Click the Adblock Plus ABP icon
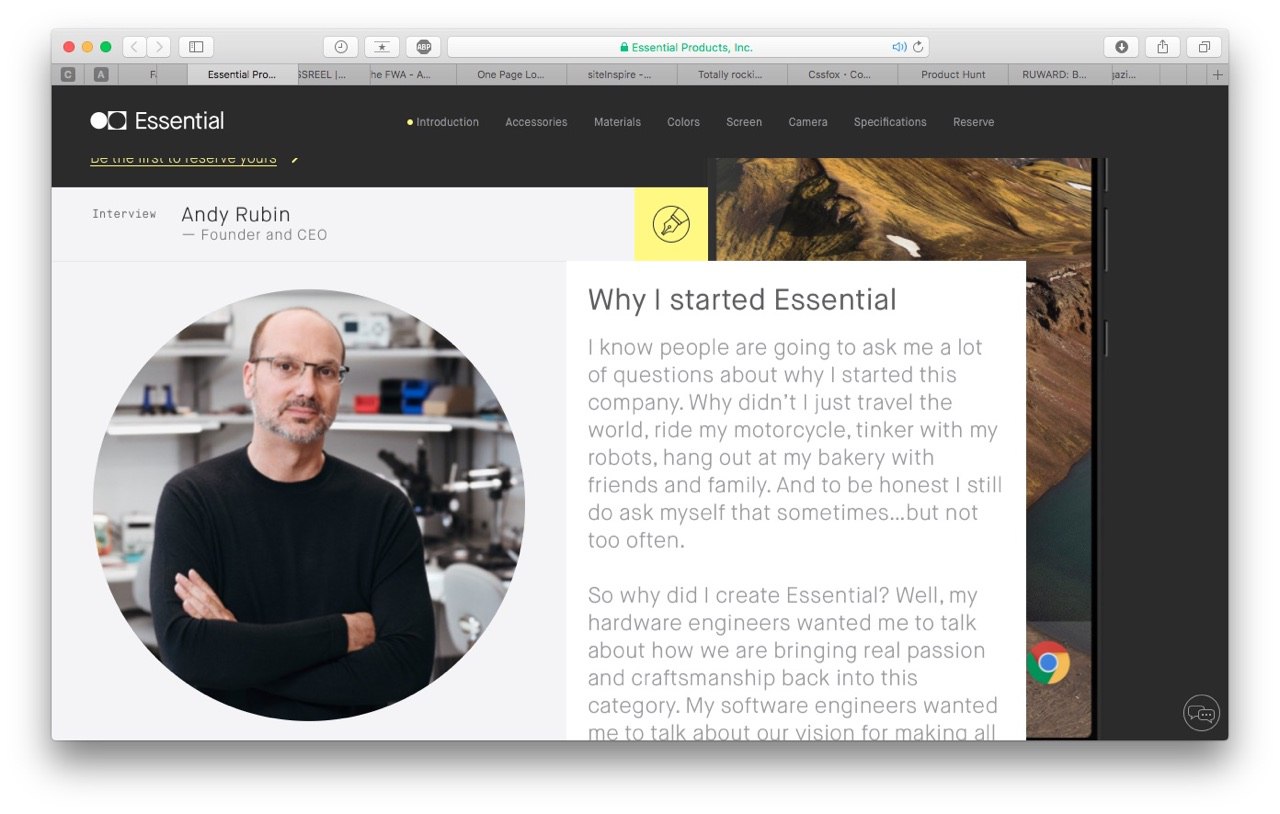The width and height of the screenshot is (1280, 814). point(423,47)
